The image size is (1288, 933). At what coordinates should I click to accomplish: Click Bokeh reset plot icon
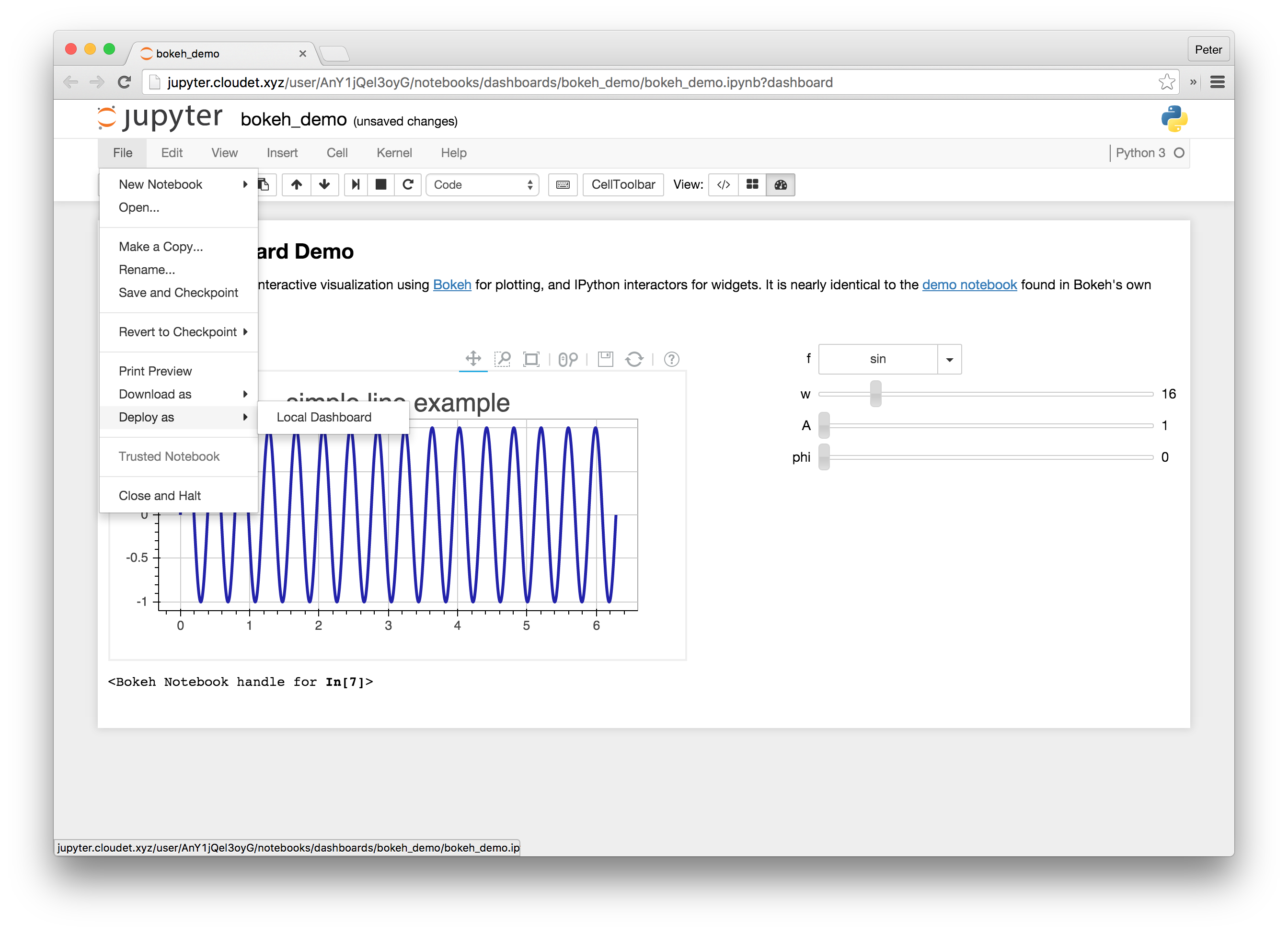pos(634,359)
